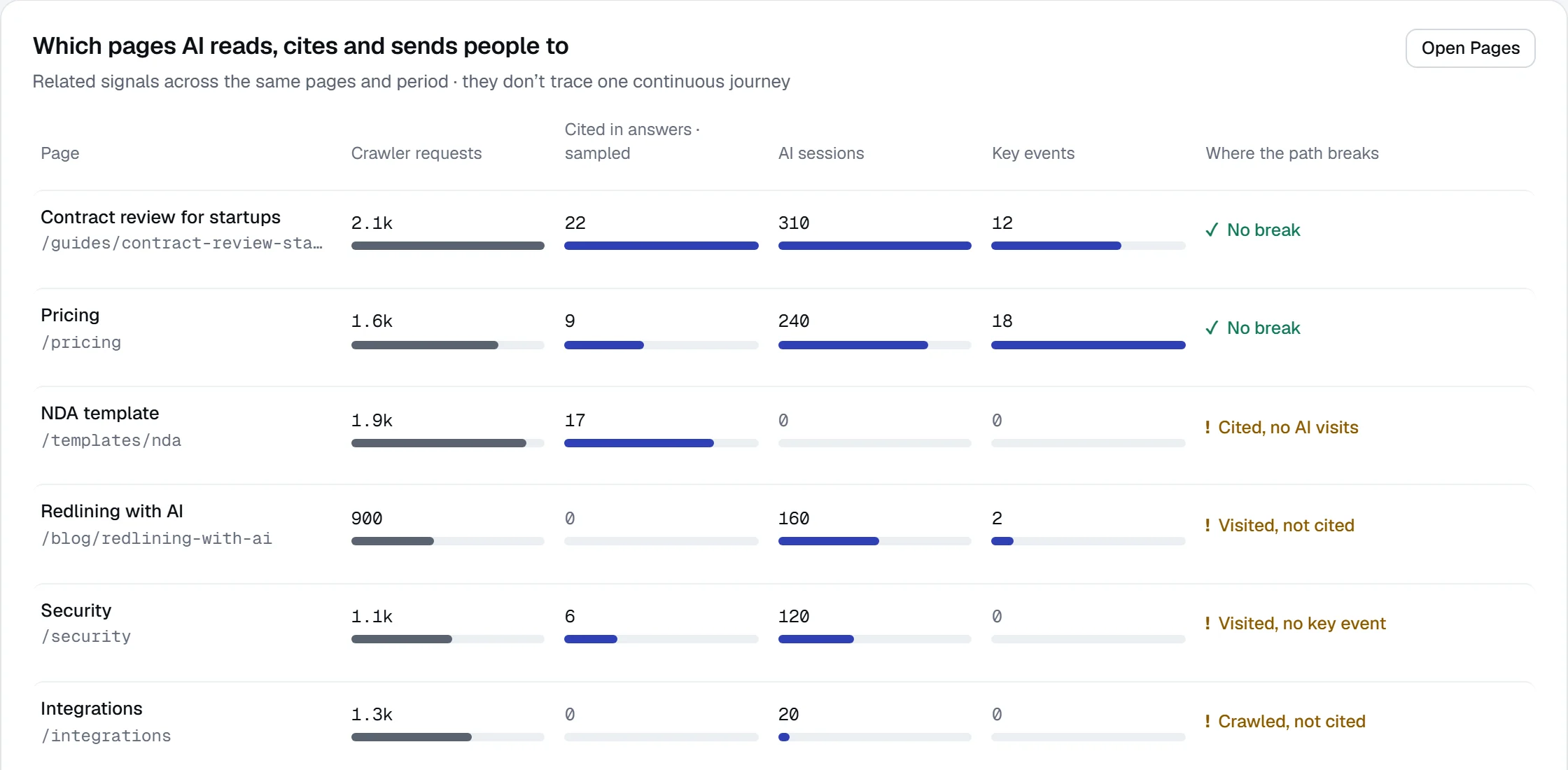Click the 1.9k crawler requests value for NDA template

[x=372, y=421]
